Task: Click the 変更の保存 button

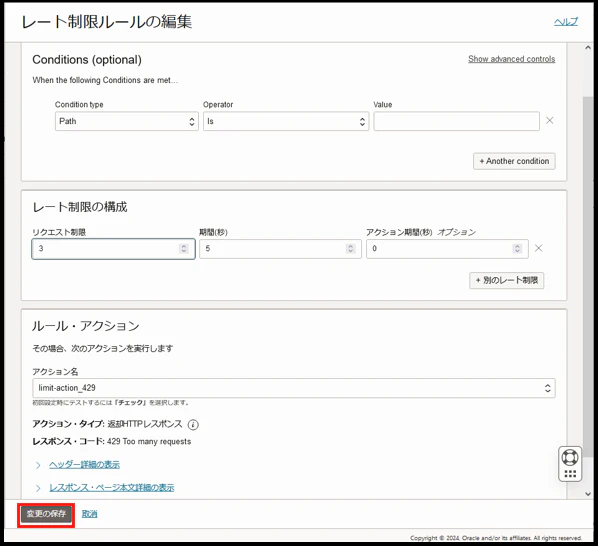Action: point(46,514)
